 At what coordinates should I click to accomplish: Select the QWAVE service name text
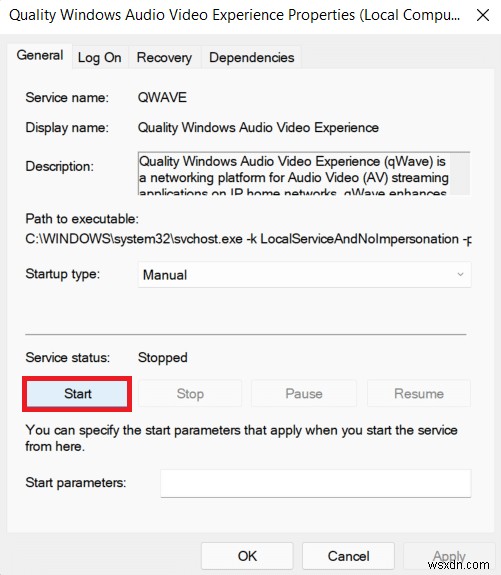click(x=162, y=98)
